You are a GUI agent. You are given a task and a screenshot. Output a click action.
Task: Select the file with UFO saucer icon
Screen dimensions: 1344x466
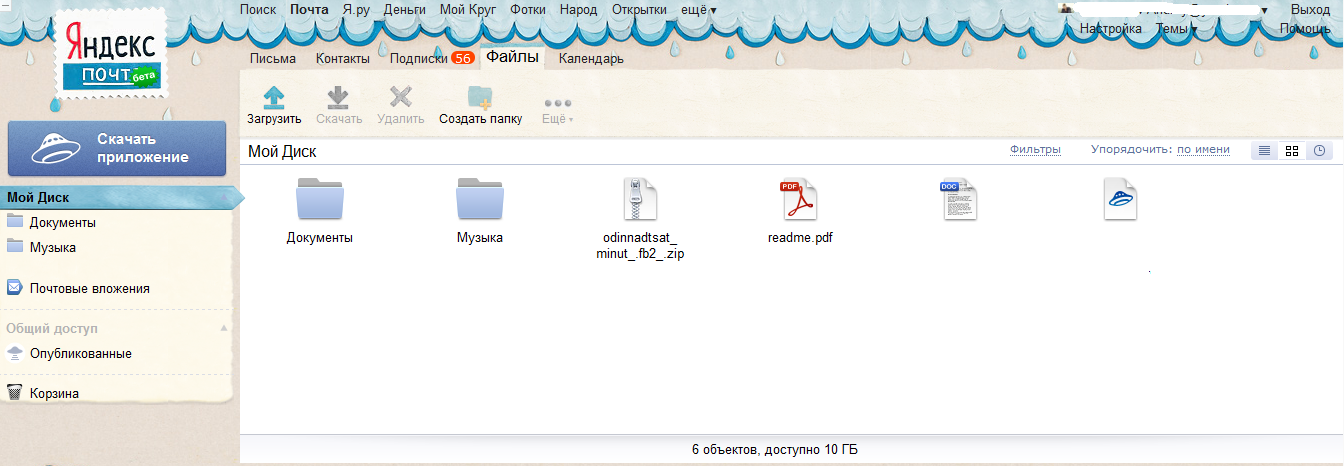(1120, 198)
